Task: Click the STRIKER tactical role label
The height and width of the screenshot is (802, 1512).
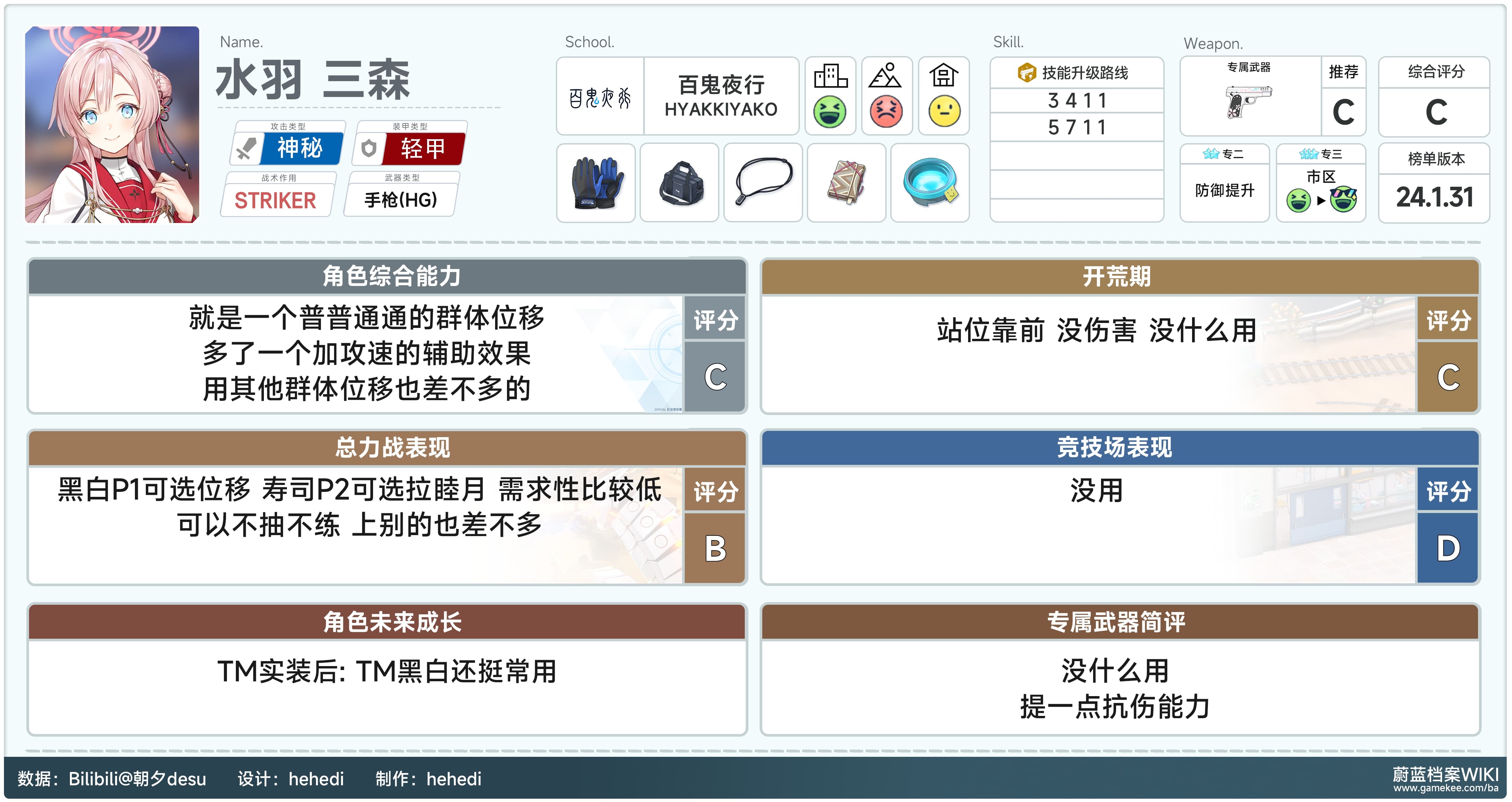Action: pyautogui.click(x=275, y=200)
